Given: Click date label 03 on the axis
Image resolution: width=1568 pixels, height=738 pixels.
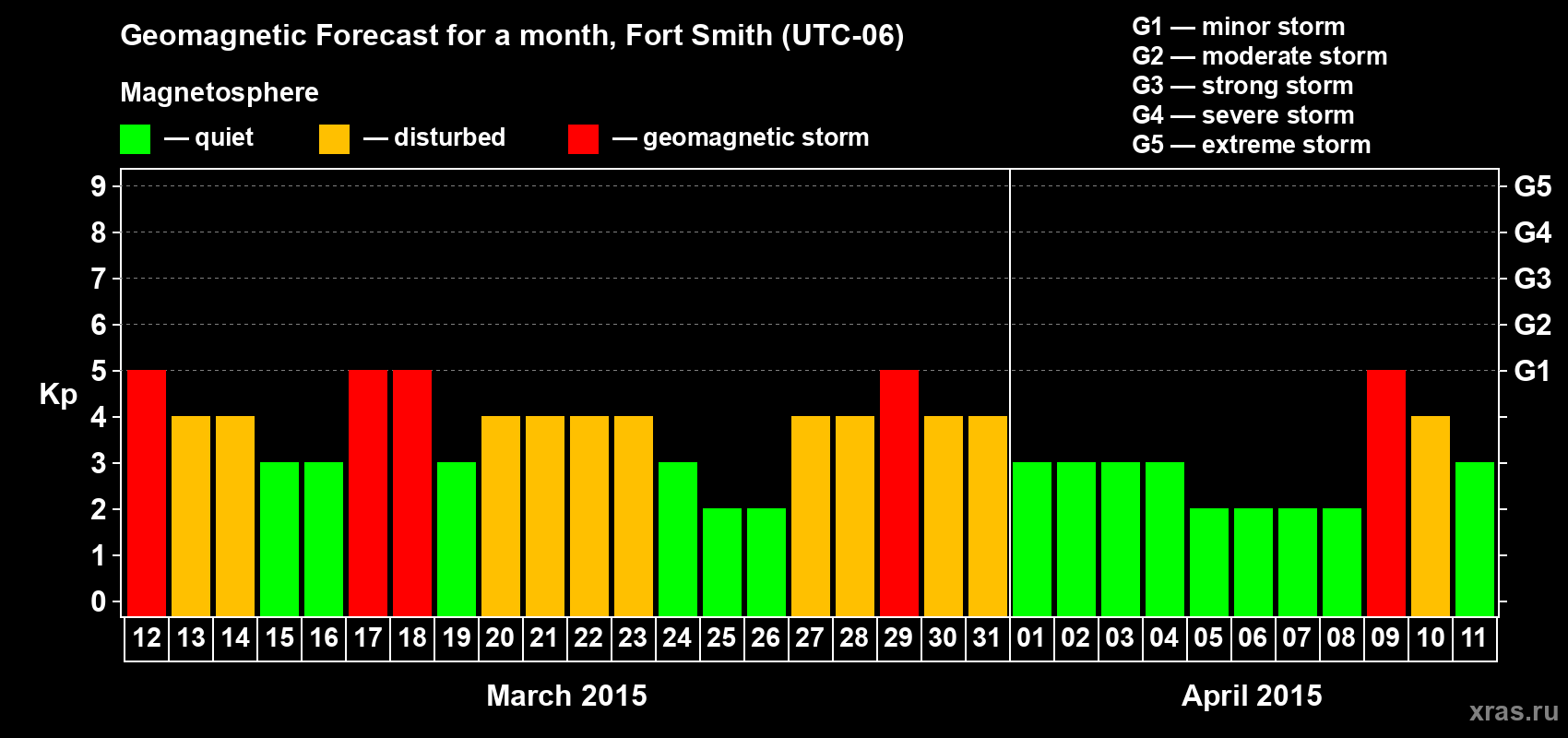Looking at the screenshot, I should tap(1120, 638).
